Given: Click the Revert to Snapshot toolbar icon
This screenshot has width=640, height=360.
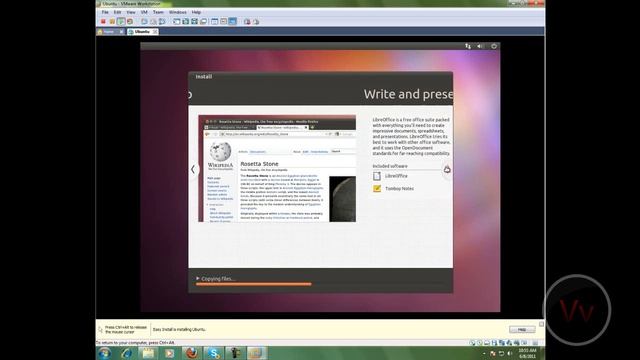Looking at the screenshot, I should click(153, 22).
